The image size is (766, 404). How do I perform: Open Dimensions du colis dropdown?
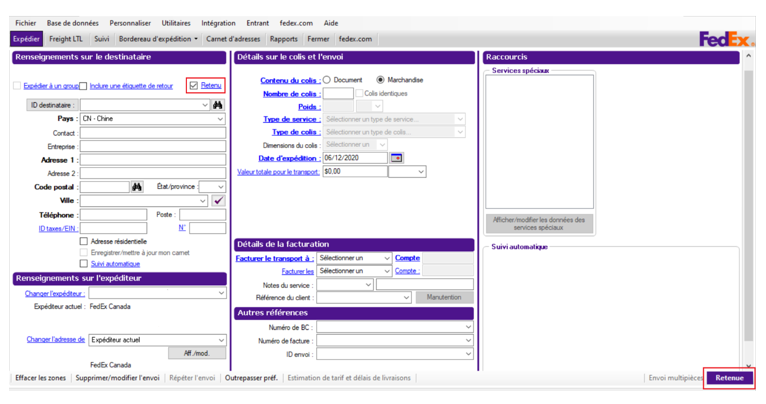382,145
